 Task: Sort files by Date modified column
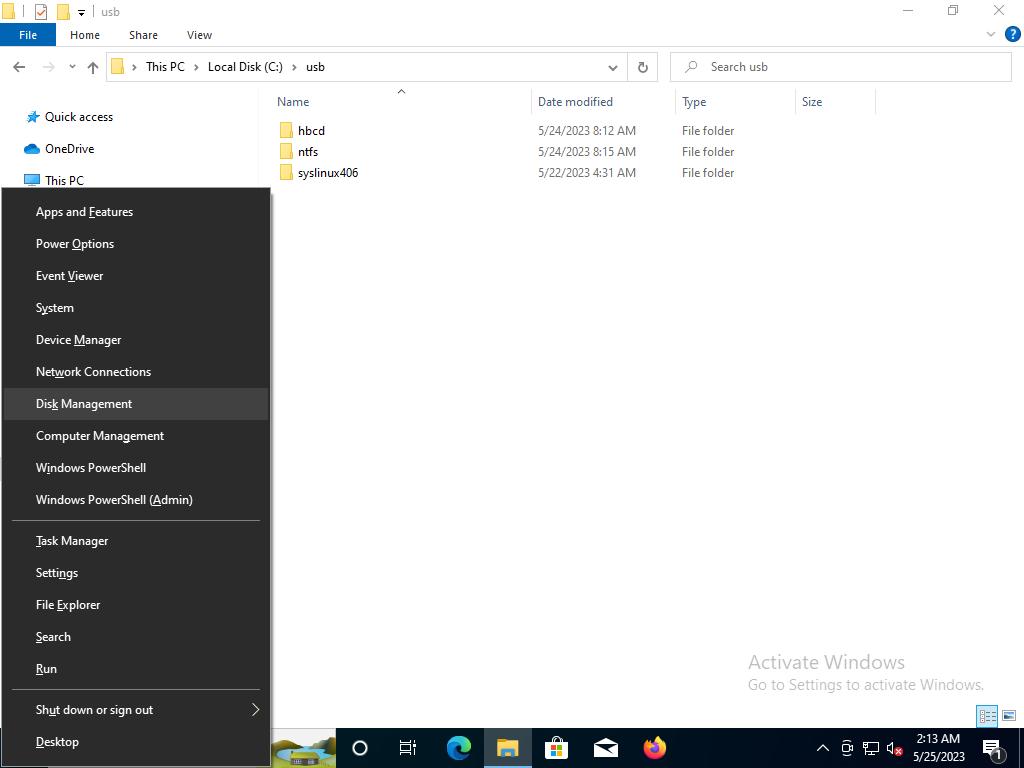[575, 102]
